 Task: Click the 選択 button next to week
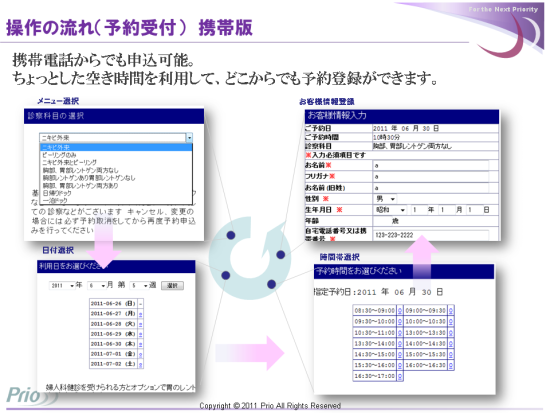[x=172, y=286]
